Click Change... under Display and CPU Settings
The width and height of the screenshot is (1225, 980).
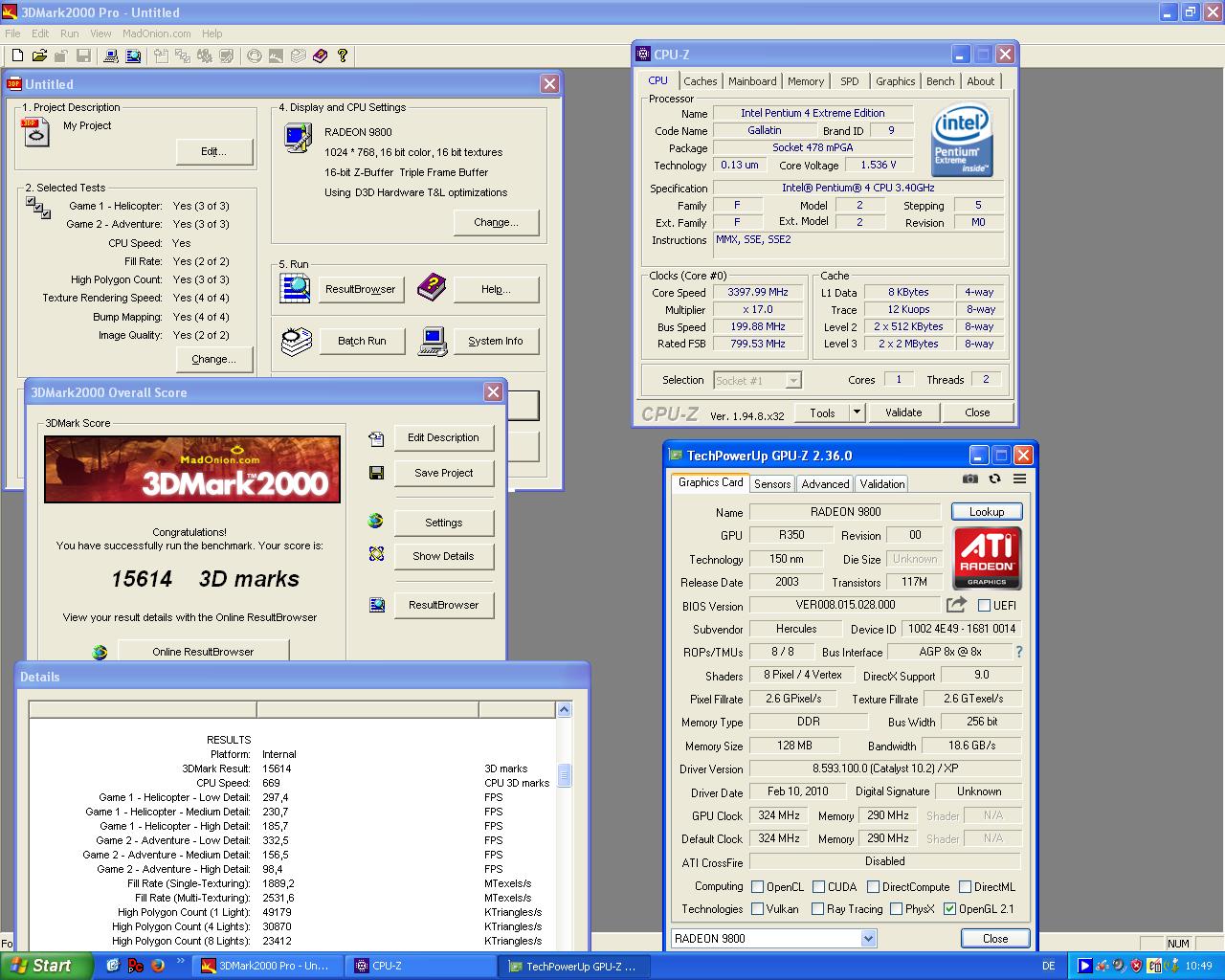pyautogui.click(x=496, y=222)
